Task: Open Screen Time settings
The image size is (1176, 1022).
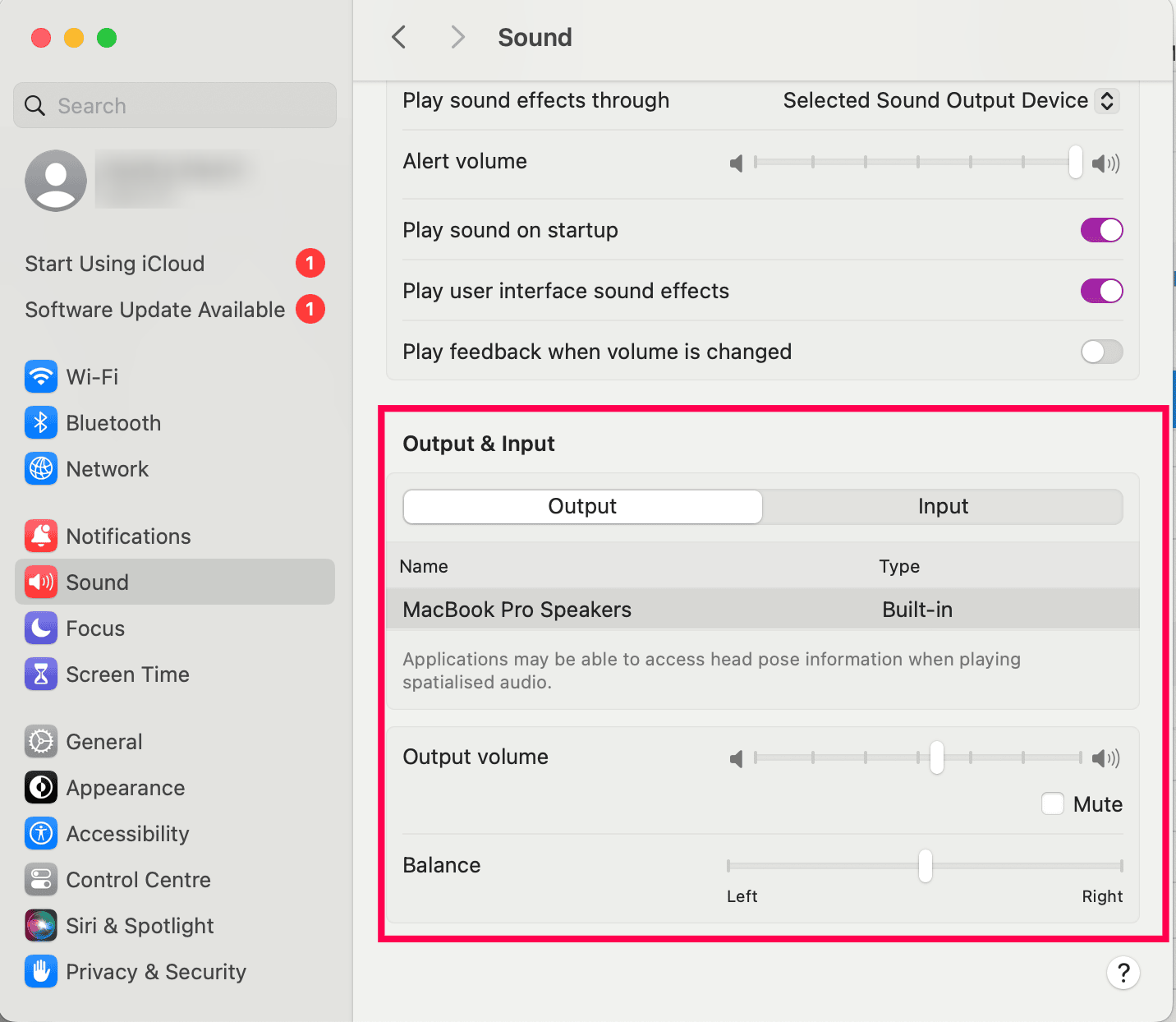Action: pos(175,674)
